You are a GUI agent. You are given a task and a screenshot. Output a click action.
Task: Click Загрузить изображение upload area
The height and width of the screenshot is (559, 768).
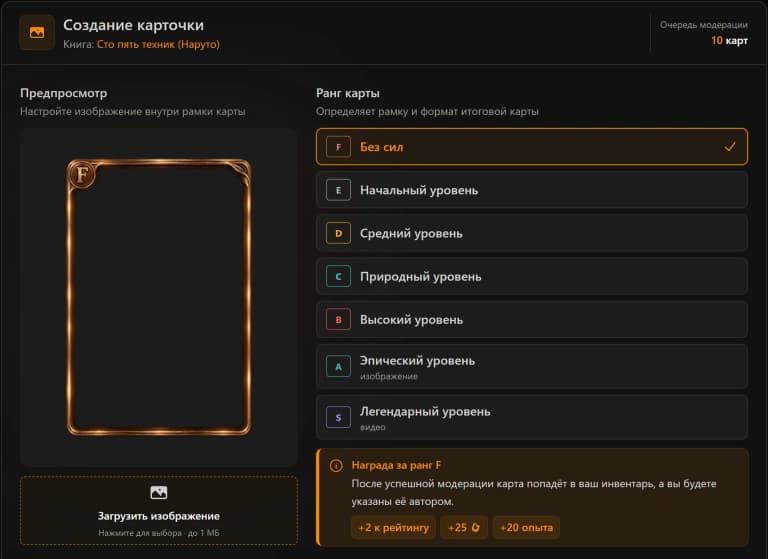tap(159, 510)
